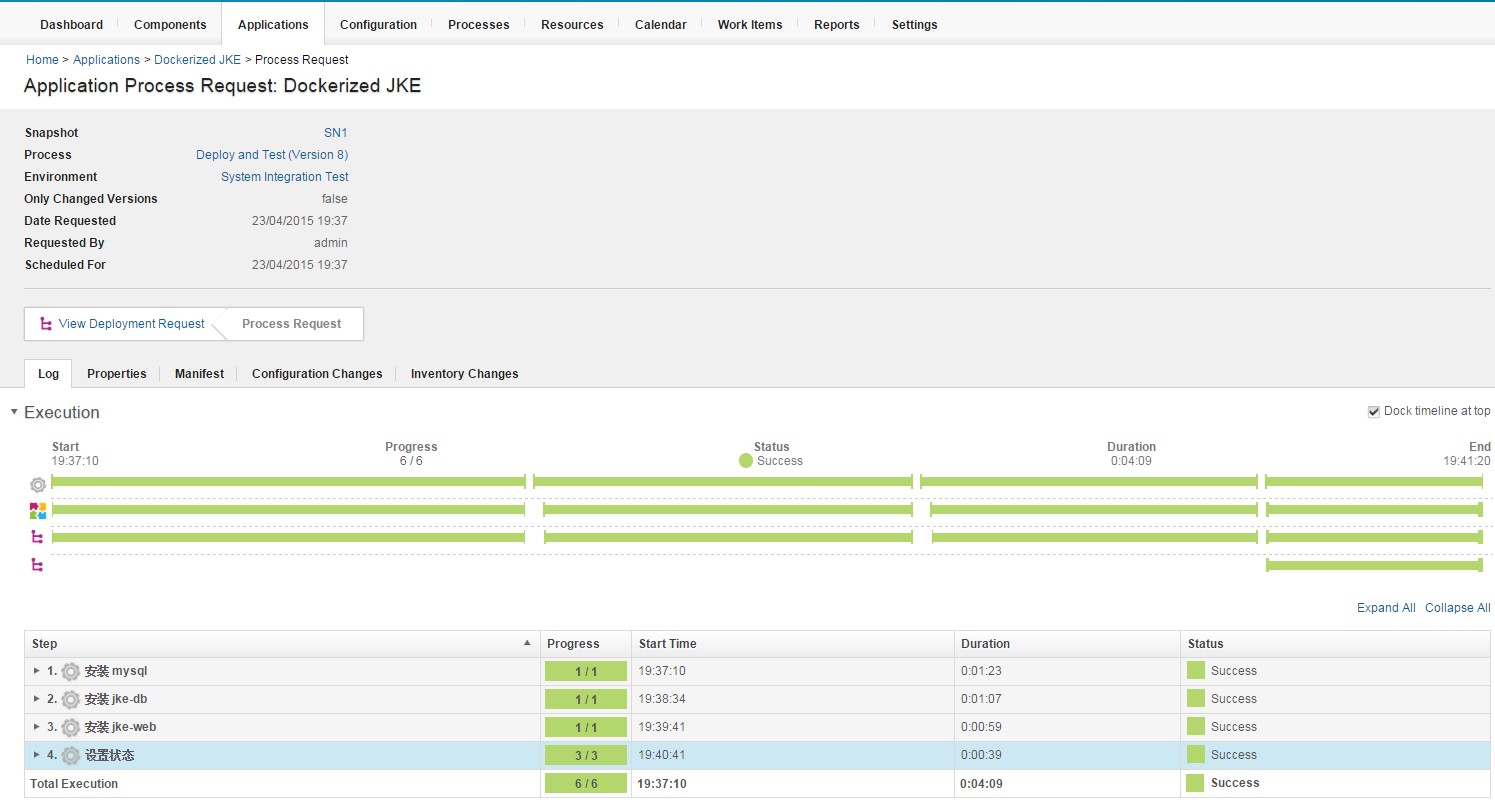Click the Home breadcrumb link
1495x806 pixels.
(42, 60)
